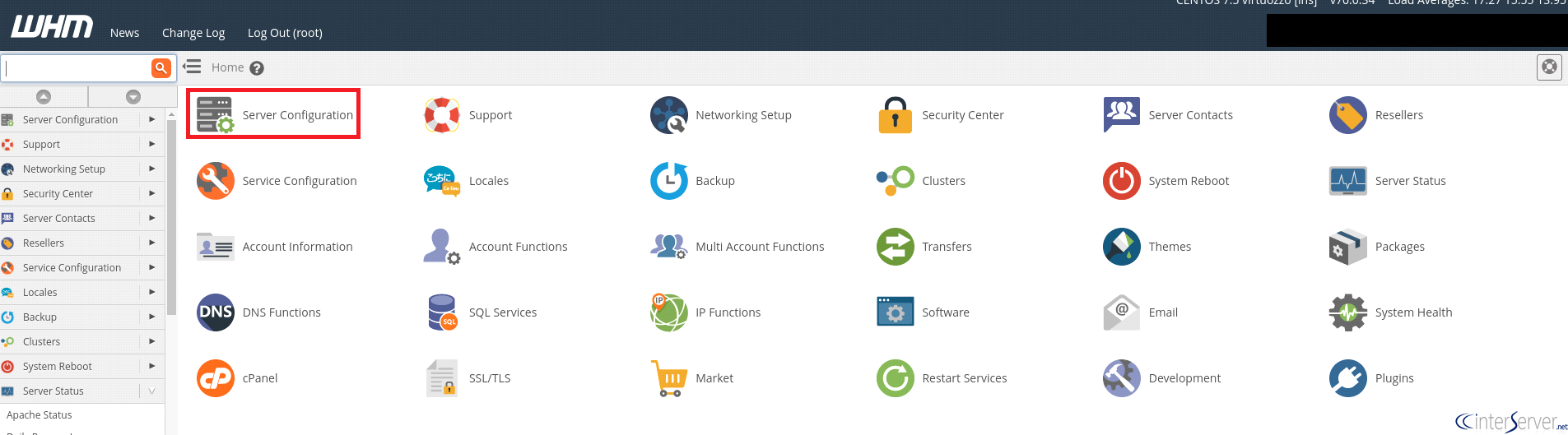Open Multi Account Functions icon
The image size is (1568, 435).
coord(668,247)
